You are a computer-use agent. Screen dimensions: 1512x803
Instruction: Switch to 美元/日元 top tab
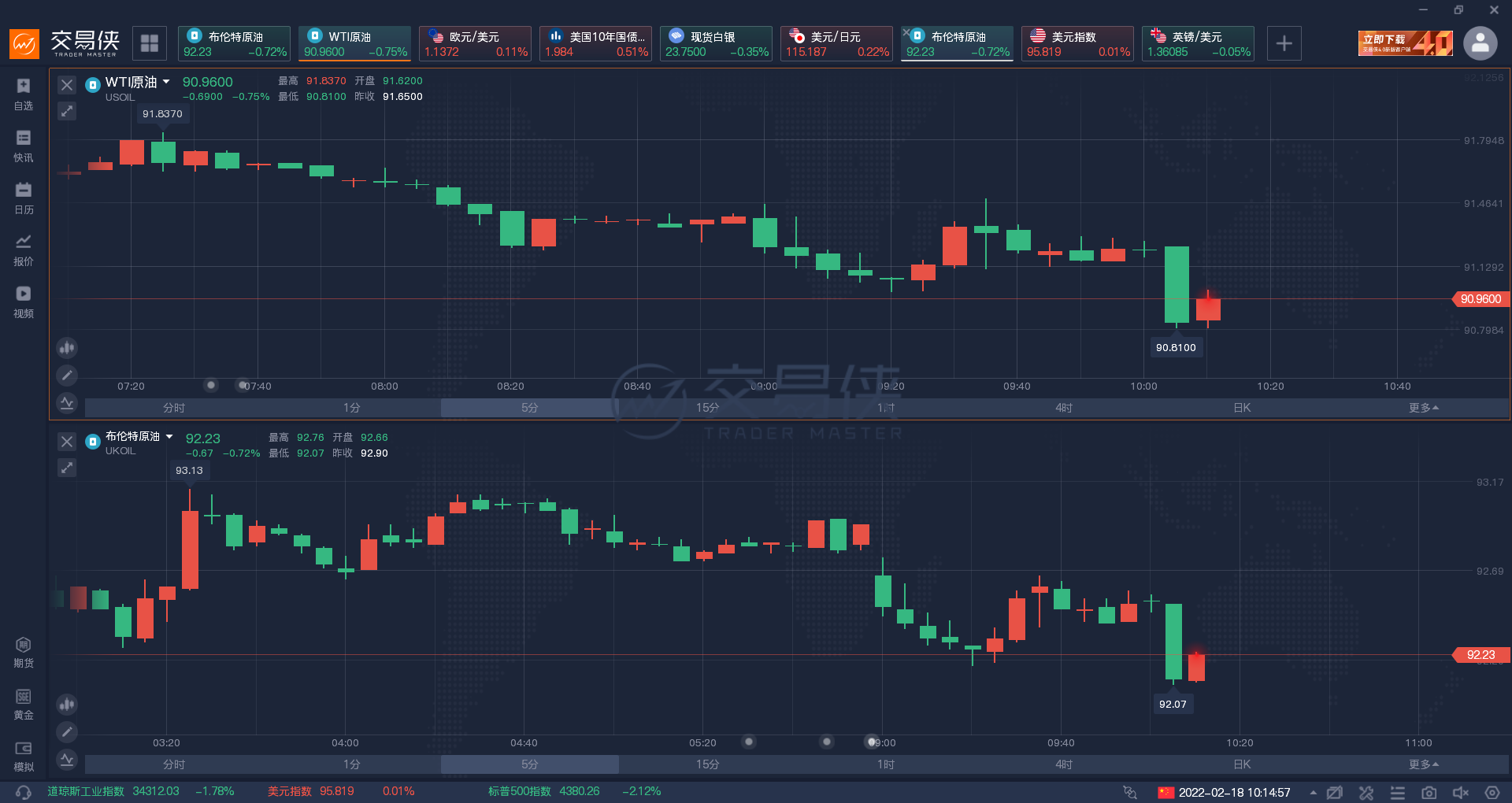[836, 43]
